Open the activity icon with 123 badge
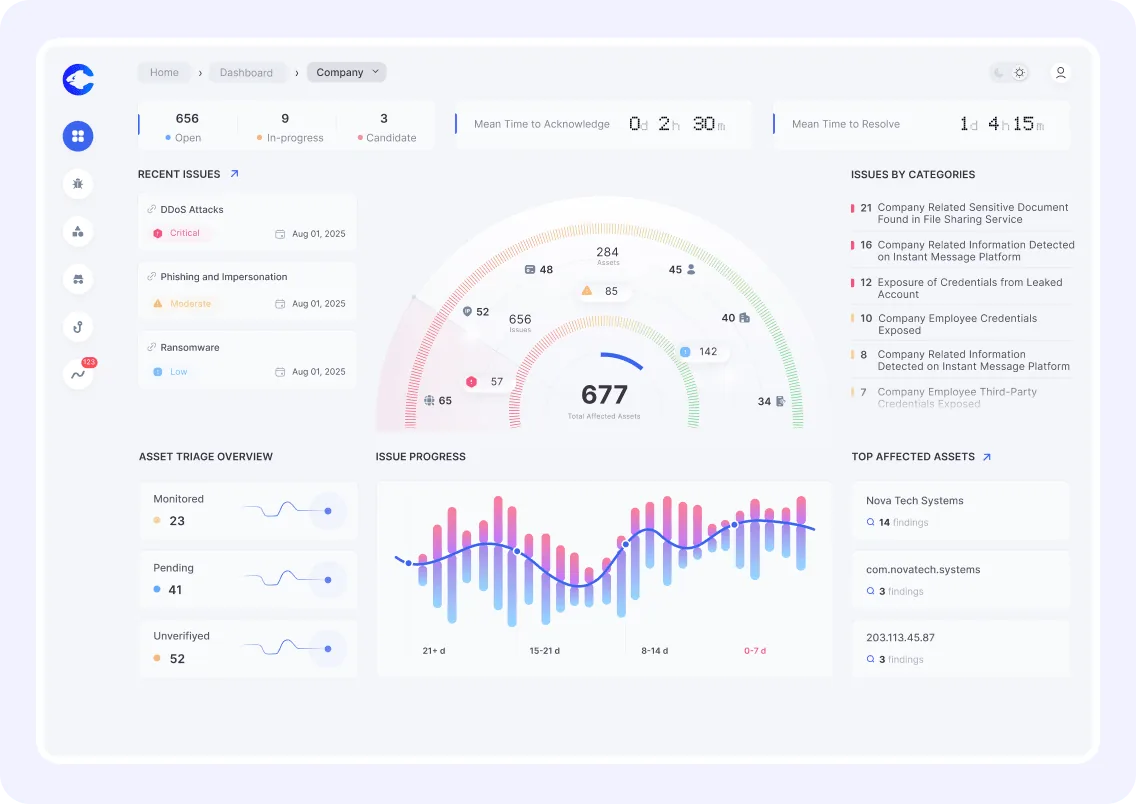This screenshot has height=804, width=1136. [x=78, y=374]
